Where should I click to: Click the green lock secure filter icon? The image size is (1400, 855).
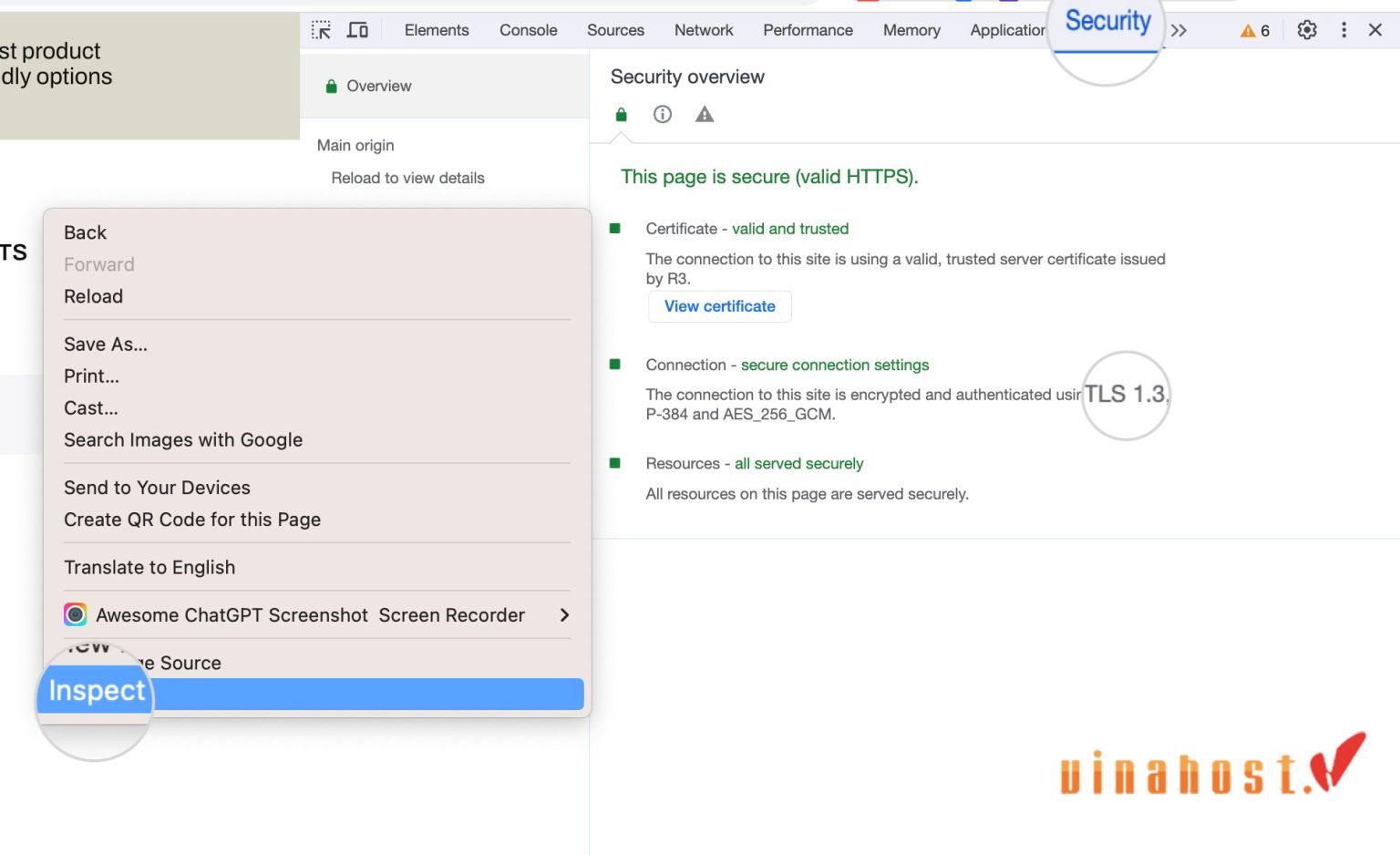click(622, 115)
